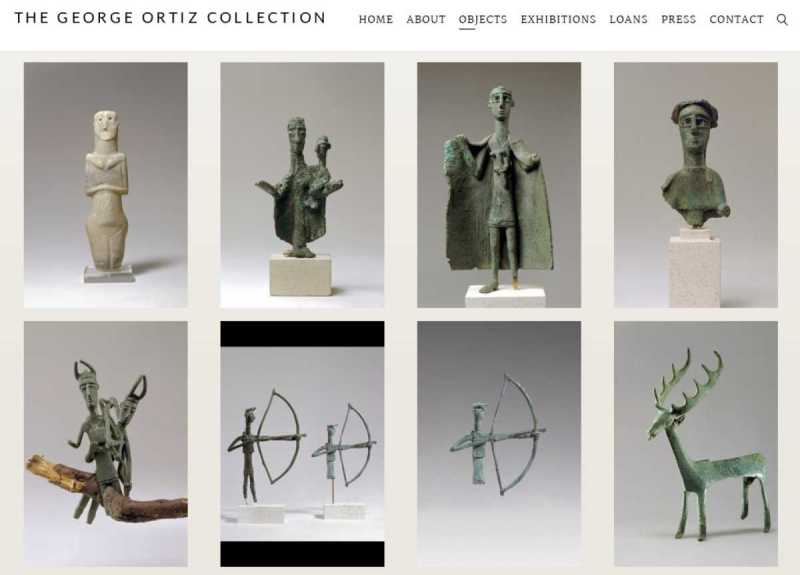Screen dimensions: 800x575
Task: Navigate to Loans
Action: point(629,19)
